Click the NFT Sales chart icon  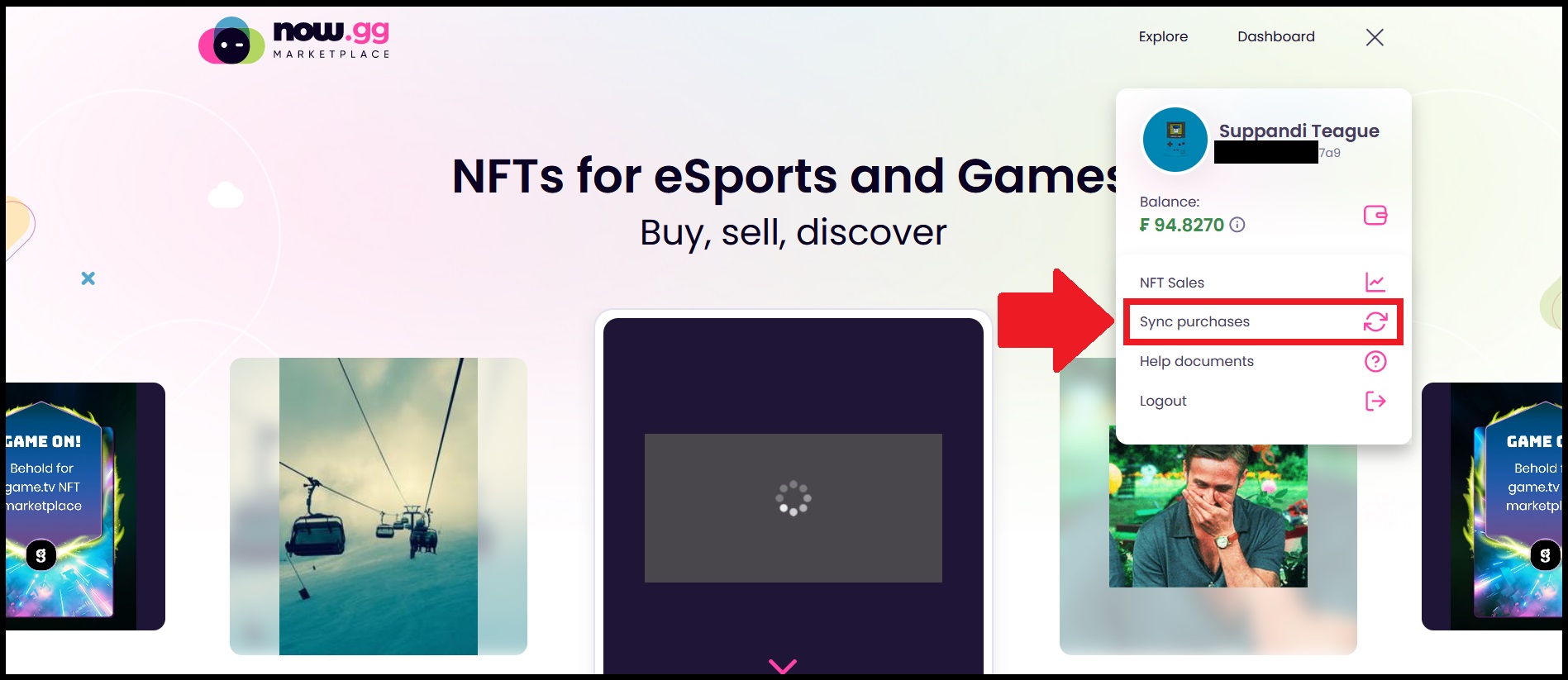point(1375,283)
